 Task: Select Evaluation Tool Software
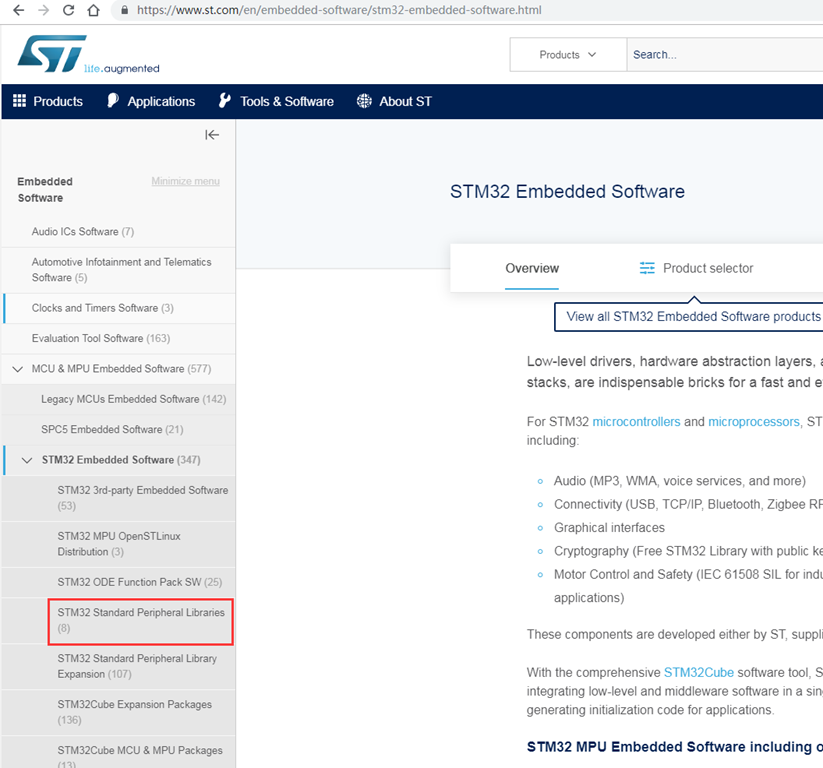coord(119,339)
